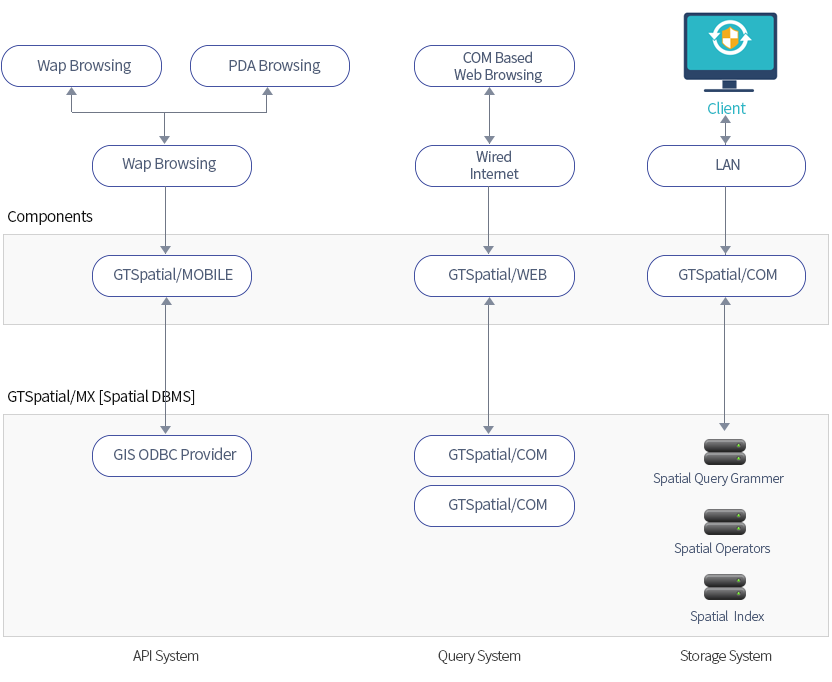Select the LAN node
Screen dimensions: 832x682
726,165
